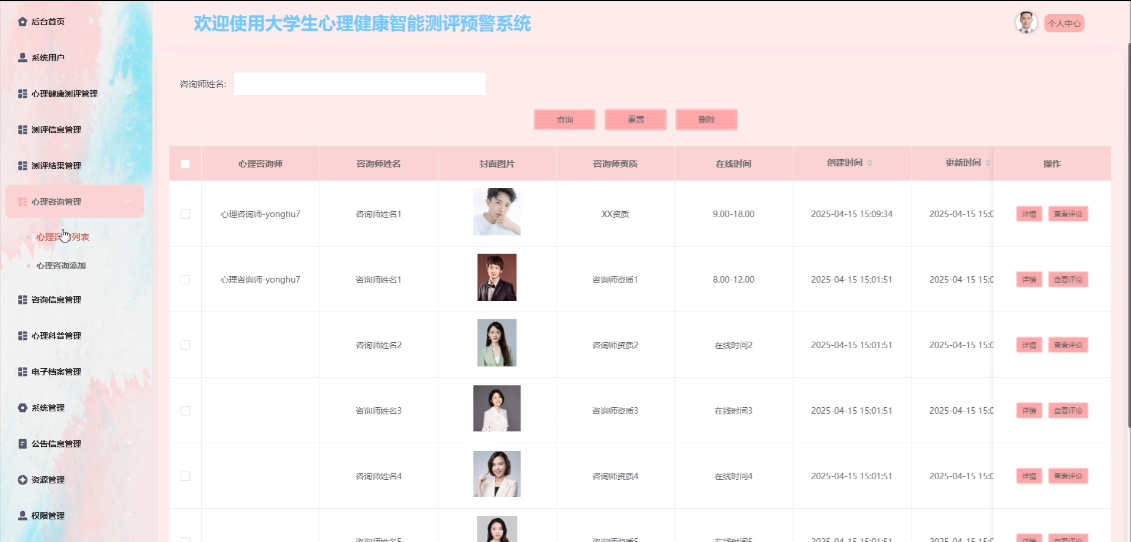
Task: Click the plus-circle icon beside 资源管理
Action: (22, 480)
